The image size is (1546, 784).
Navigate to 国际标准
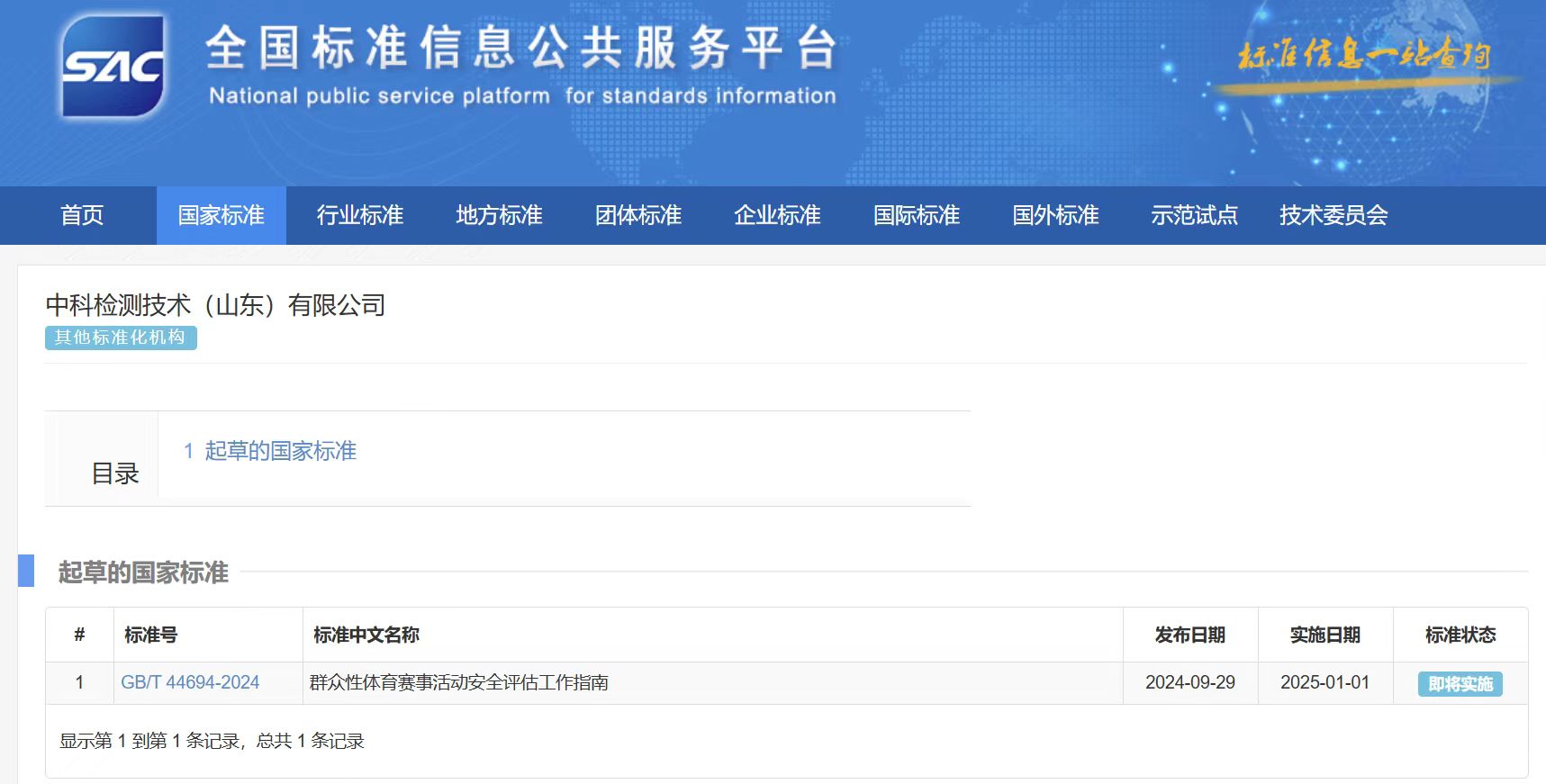point(917,215)
